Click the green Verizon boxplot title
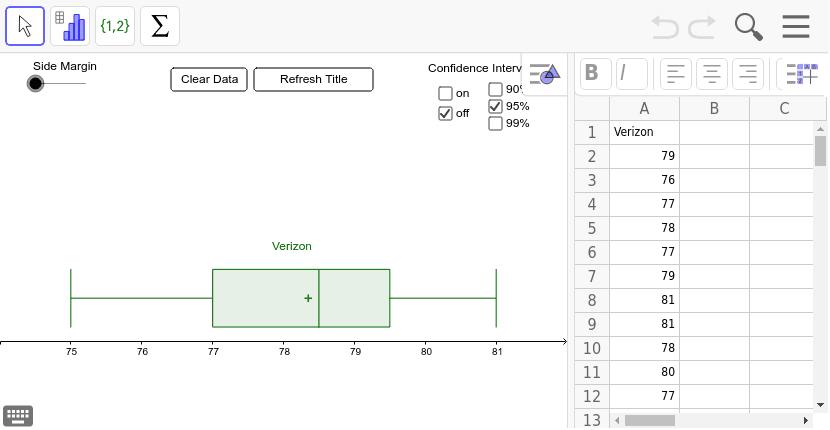This screenshot has height=430, width=830. 292,246
